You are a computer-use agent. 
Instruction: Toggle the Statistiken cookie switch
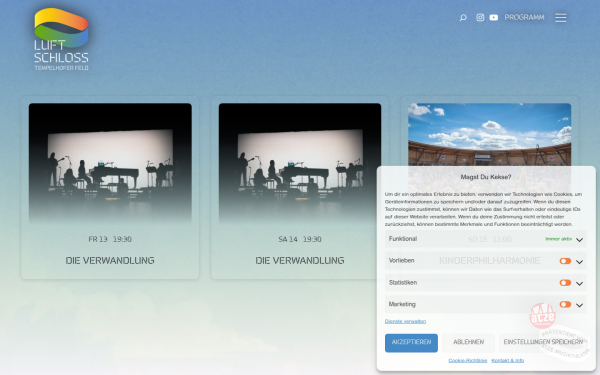click(x=565, y=283)
